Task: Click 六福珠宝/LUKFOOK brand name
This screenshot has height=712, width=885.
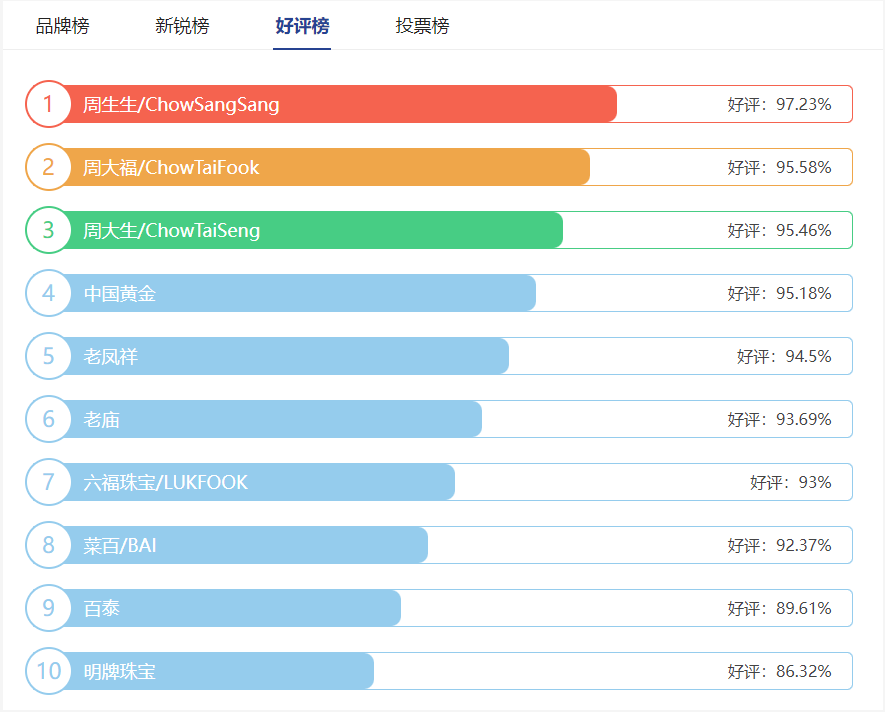Action: pyautogui.click(x=165, y=482)
